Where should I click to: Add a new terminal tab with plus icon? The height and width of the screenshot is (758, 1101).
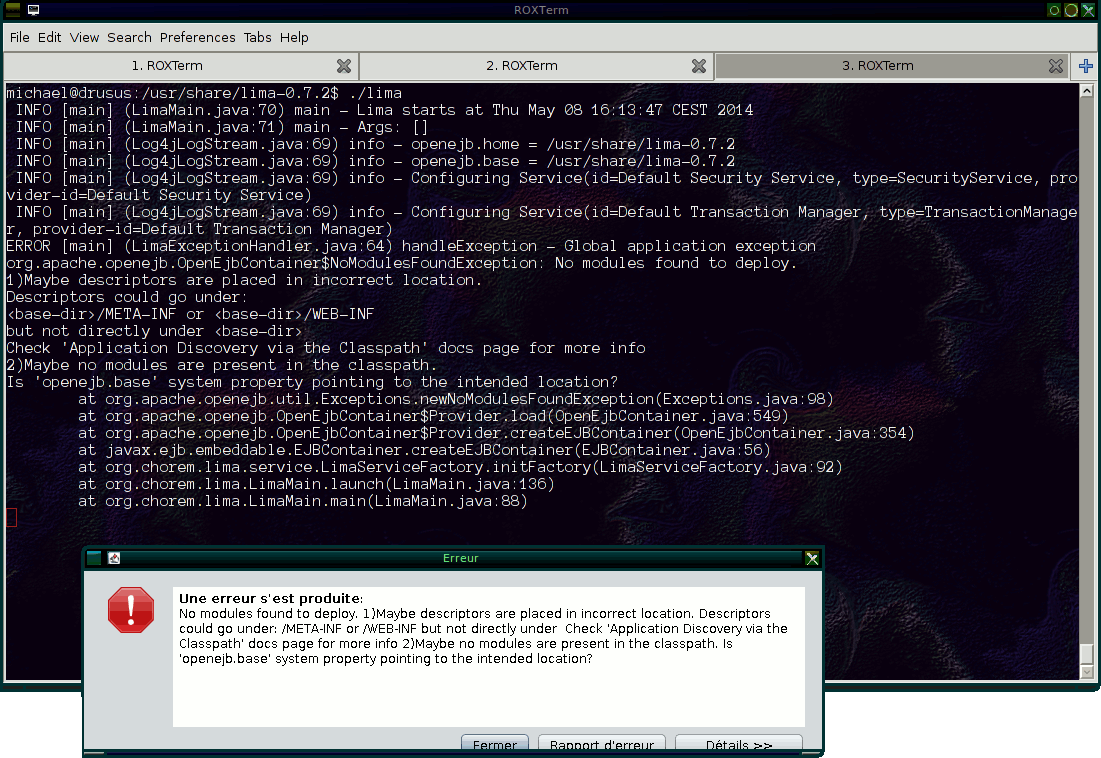(x=1086, y=66)
